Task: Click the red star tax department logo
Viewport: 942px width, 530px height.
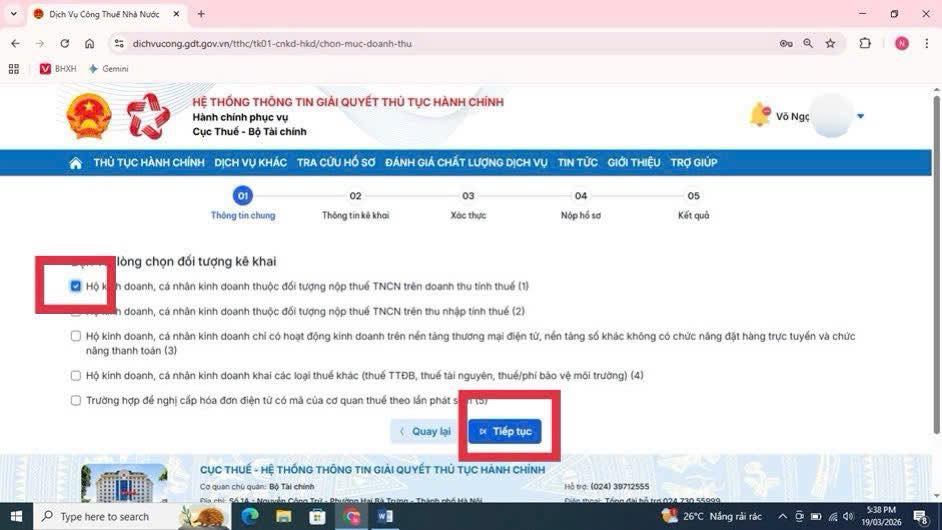Action: click(148, 117)
